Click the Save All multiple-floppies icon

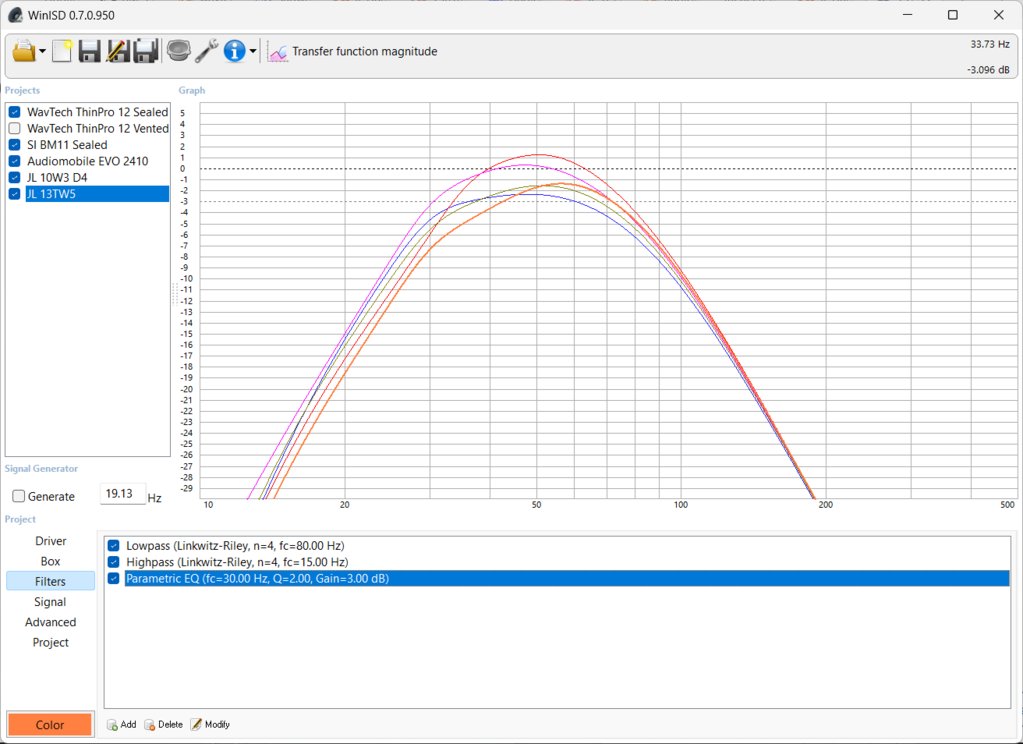146,51
